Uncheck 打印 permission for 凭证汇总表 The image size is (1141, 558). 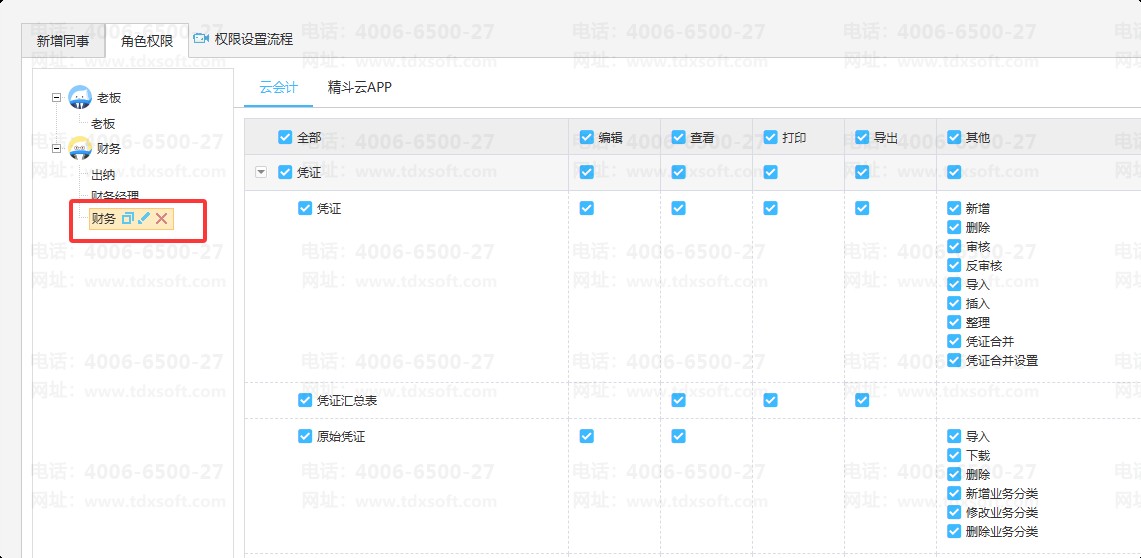[771, 400]
